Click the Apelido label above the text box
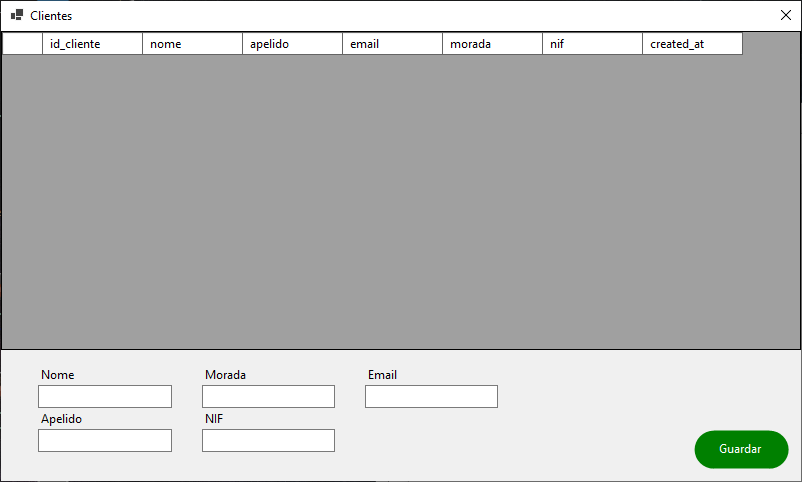802x482 pixels. [61, 419]
